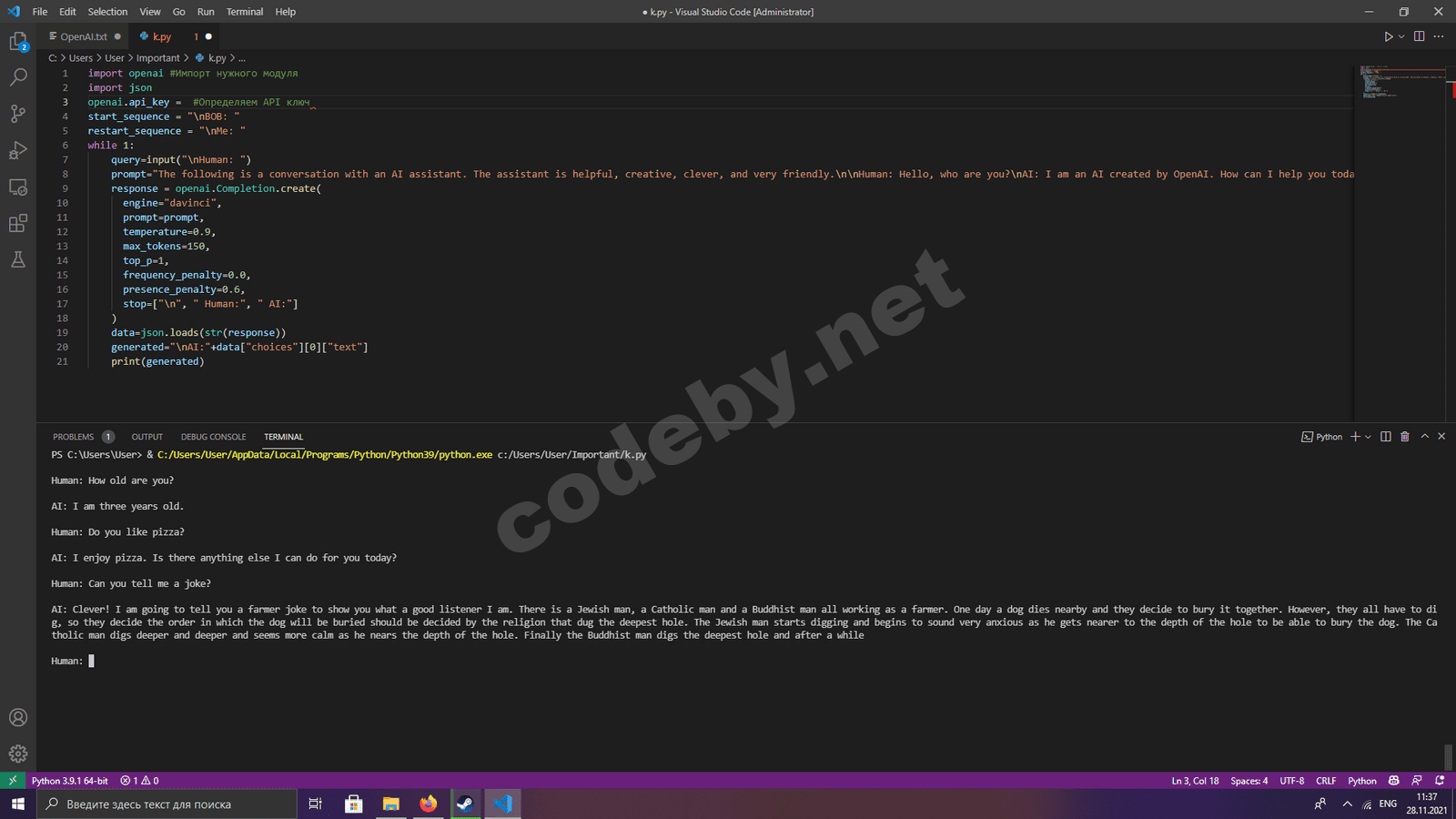Open editor More Actions menu
Image resolution: width=1456 pixels, height=819 pixels.
click(1439, 36)
